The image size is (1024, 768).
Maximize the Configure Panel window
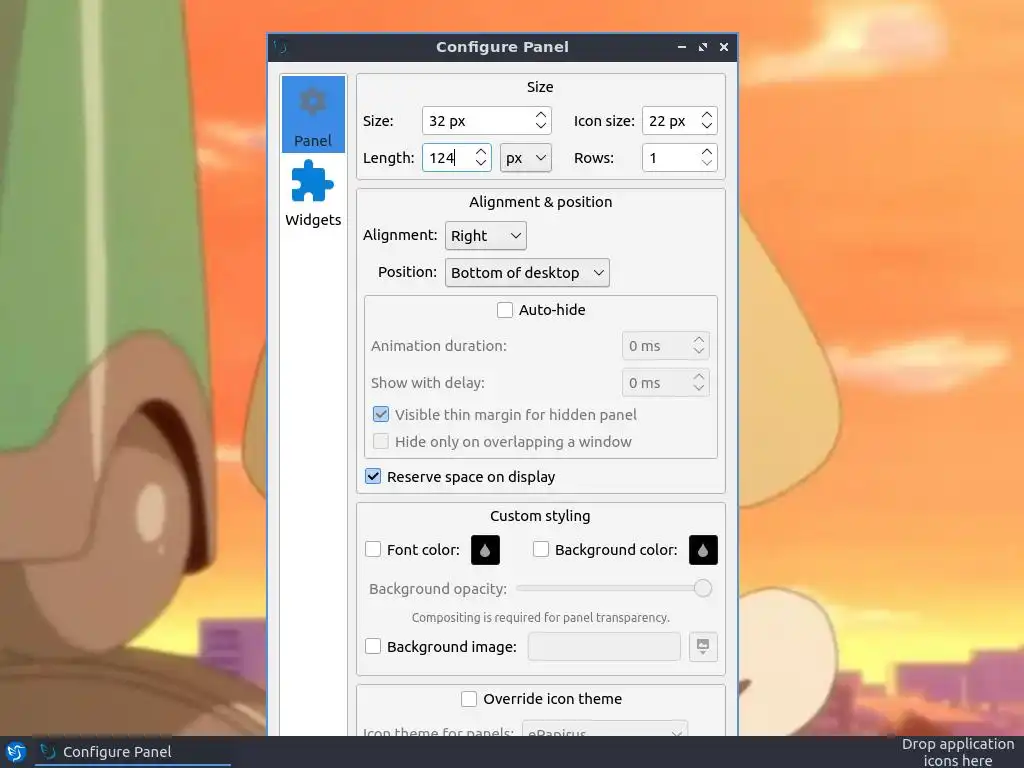tap(703, 47)
